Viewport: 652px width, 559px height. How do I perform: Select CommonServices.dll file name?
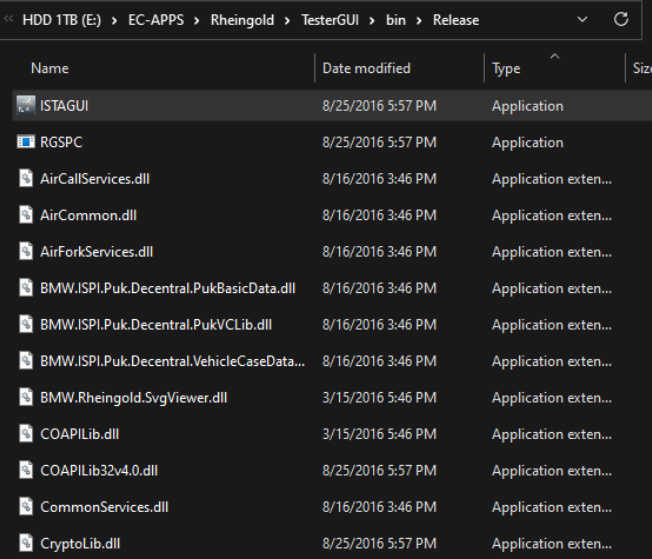tap(104, 507)
